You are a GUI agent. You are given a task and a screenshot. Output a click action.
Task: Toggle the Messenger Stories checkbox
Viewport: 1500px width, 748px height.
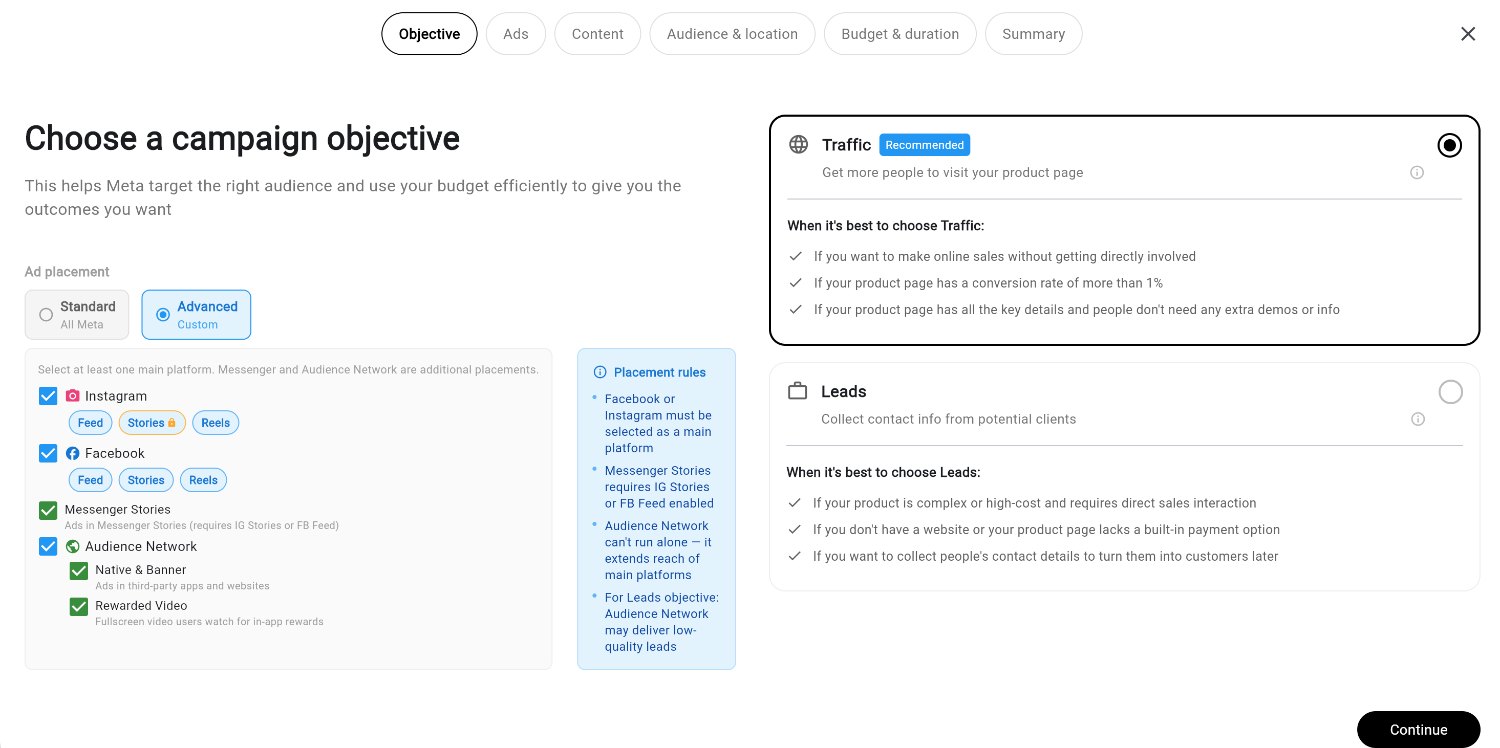tap(48, 510)
